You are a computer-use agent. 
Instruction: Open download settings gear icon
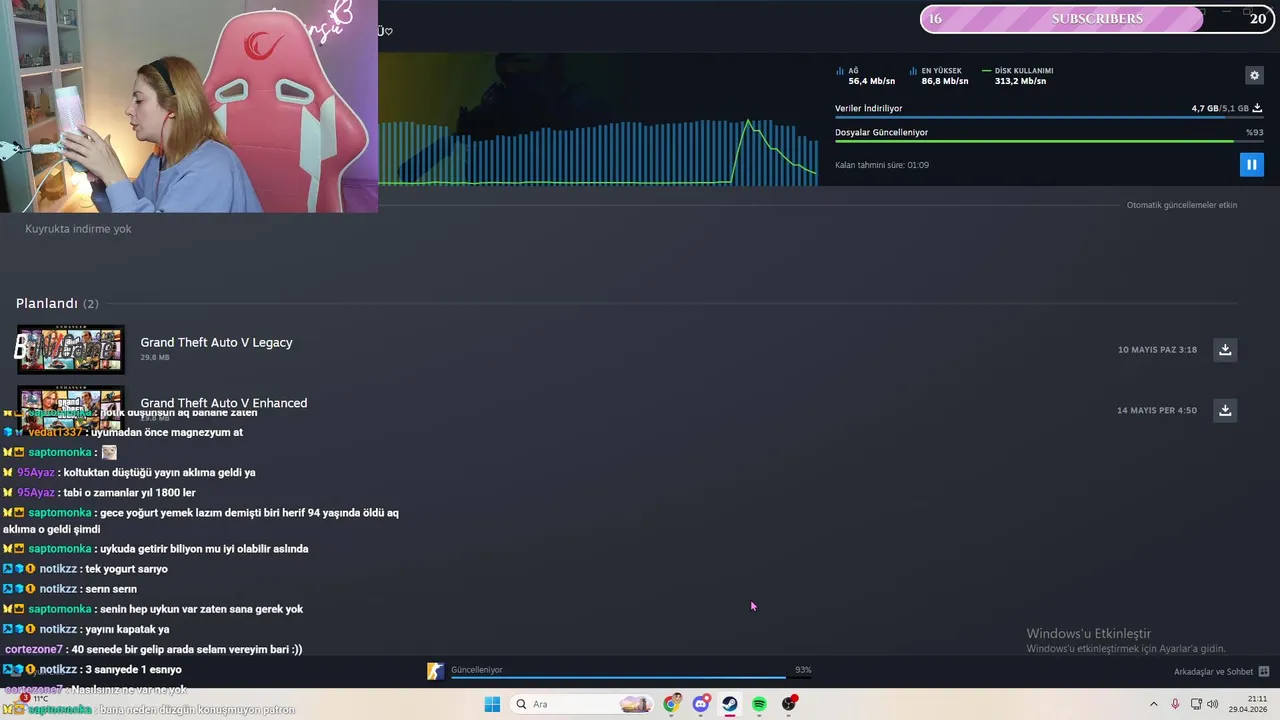pos(1254,75)
